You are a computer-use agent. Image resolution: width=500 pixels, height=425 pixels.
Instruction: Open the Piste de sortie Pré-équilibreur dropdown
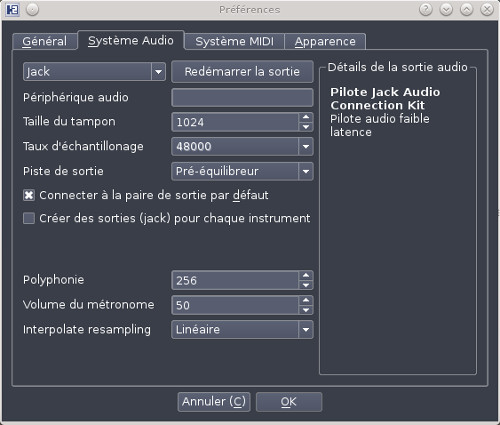[x=242, y=171]
